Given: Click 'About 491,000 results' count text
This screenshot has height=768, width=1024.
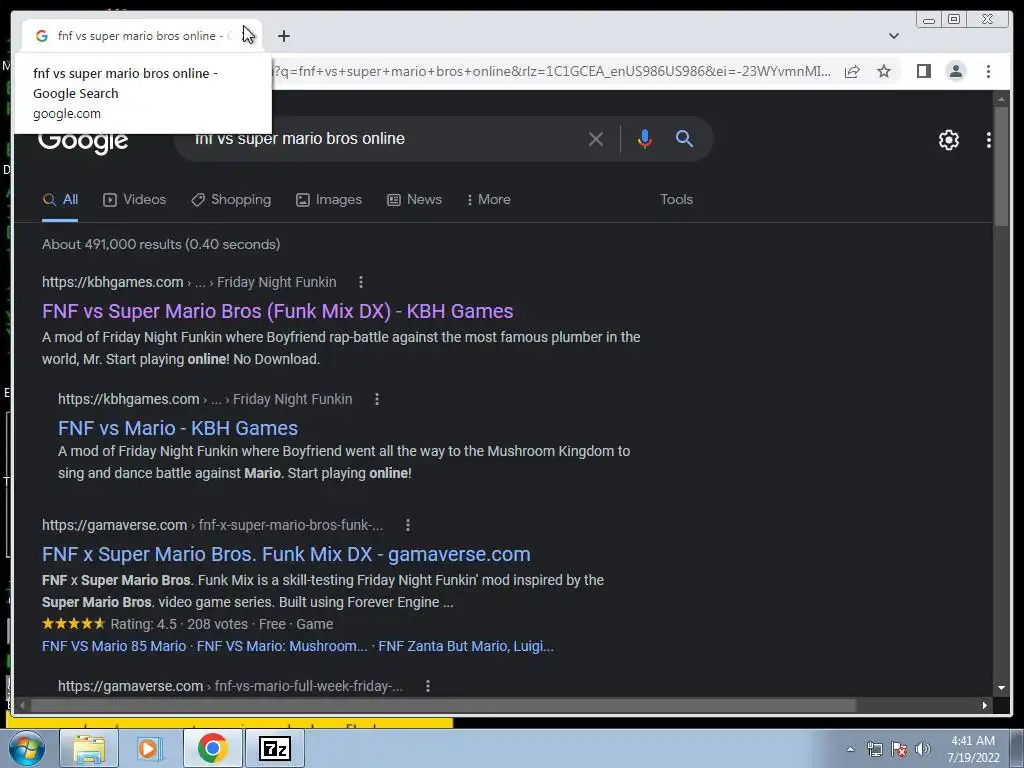Looking at the screenshot, I should 161,244.
